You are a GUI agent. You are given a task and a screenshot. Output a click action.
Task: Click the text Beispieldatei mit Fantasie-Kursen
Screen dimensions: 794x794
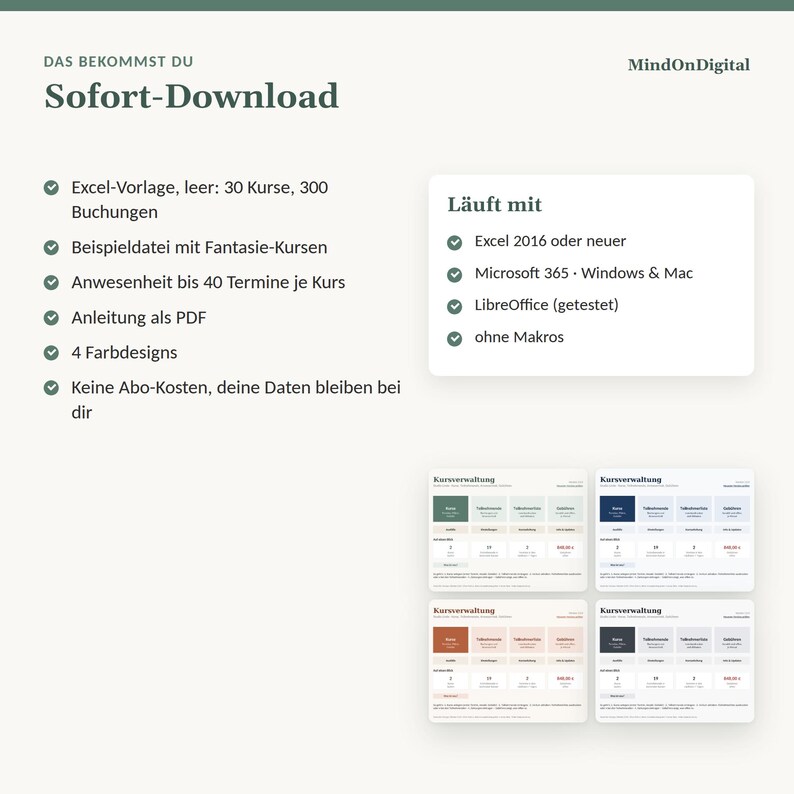(x=199, y=248)
